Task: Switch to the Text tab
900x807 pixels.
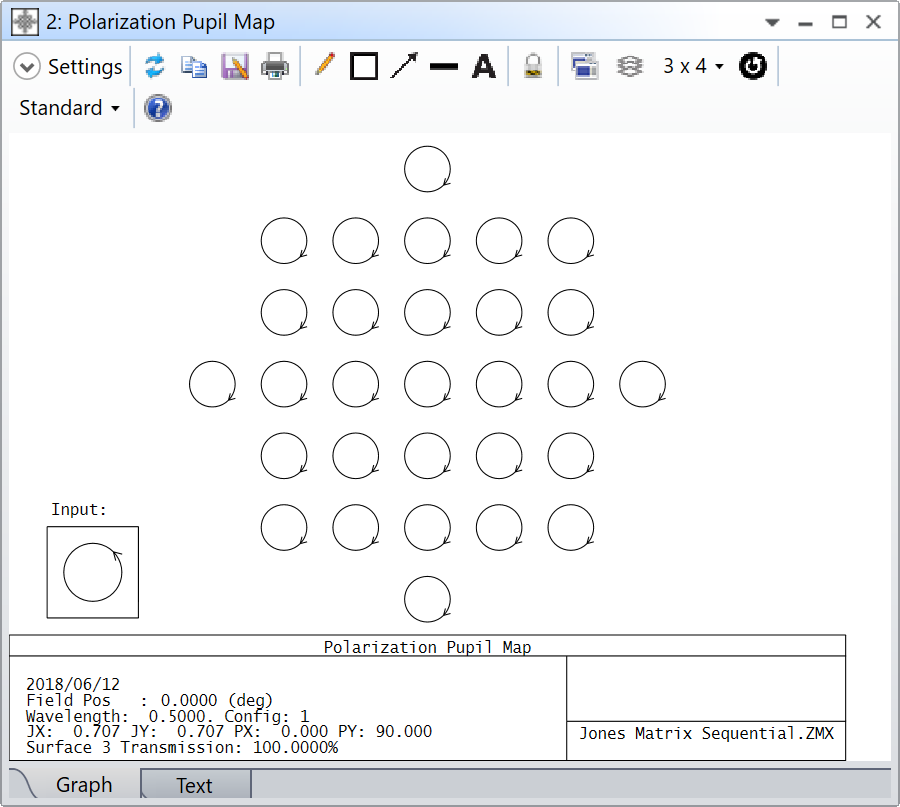Action: (x=194, y=785)
